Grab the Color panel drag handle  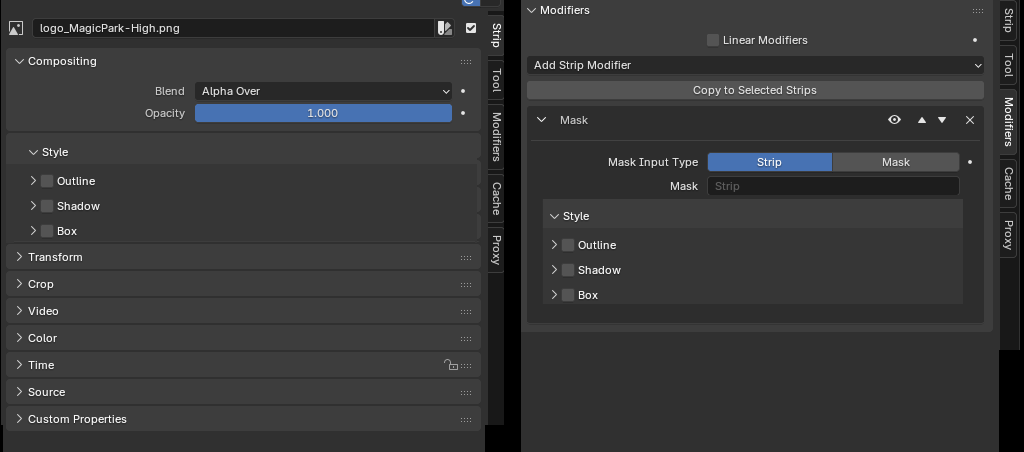pos(466,339)
